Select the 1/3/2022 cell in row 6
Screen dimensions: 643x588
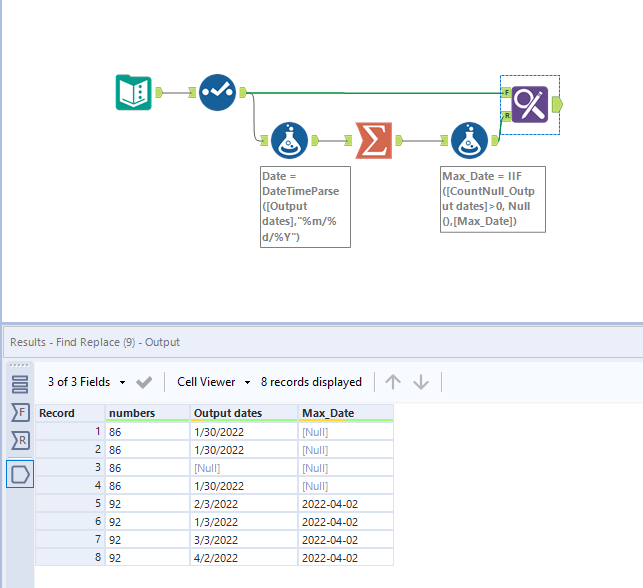coord(244,522)
